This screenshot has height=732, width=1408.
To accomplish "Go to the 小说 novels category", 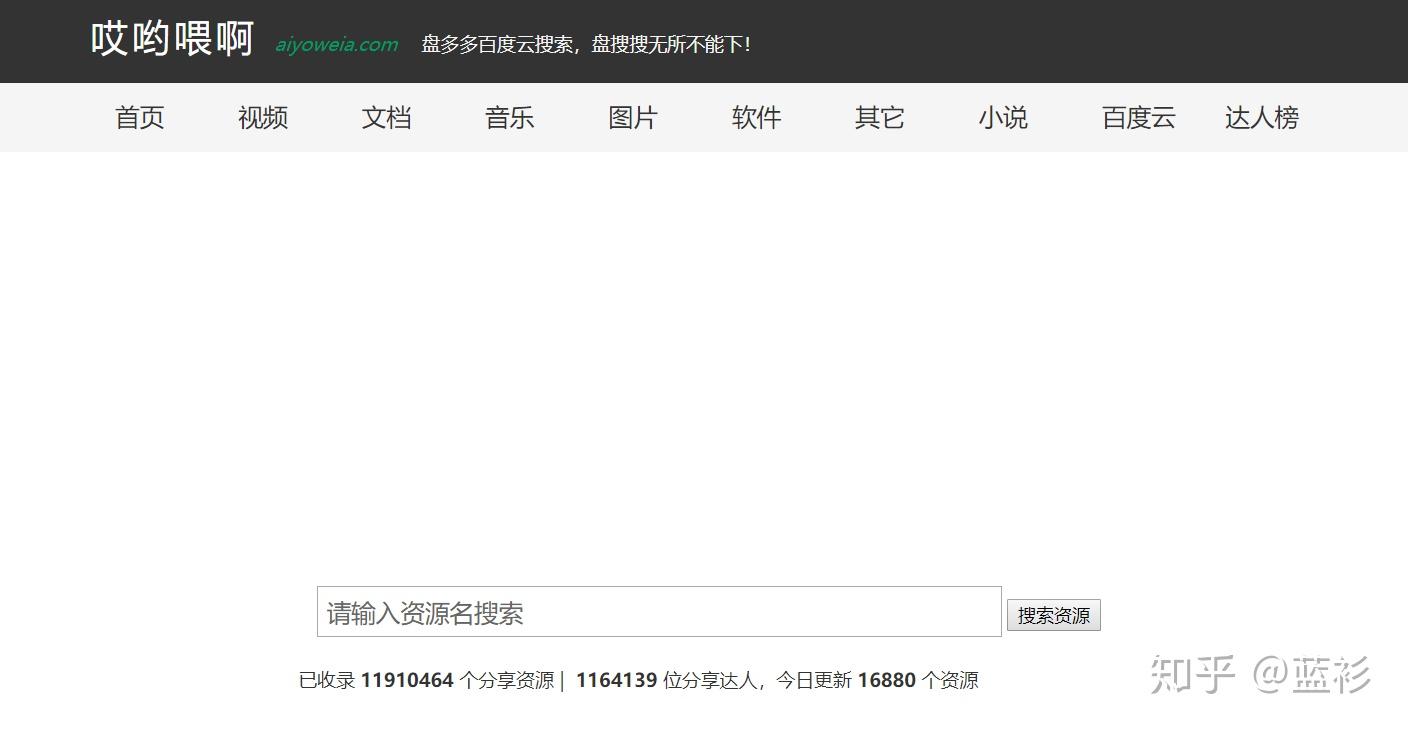I will click(1003, 118).
